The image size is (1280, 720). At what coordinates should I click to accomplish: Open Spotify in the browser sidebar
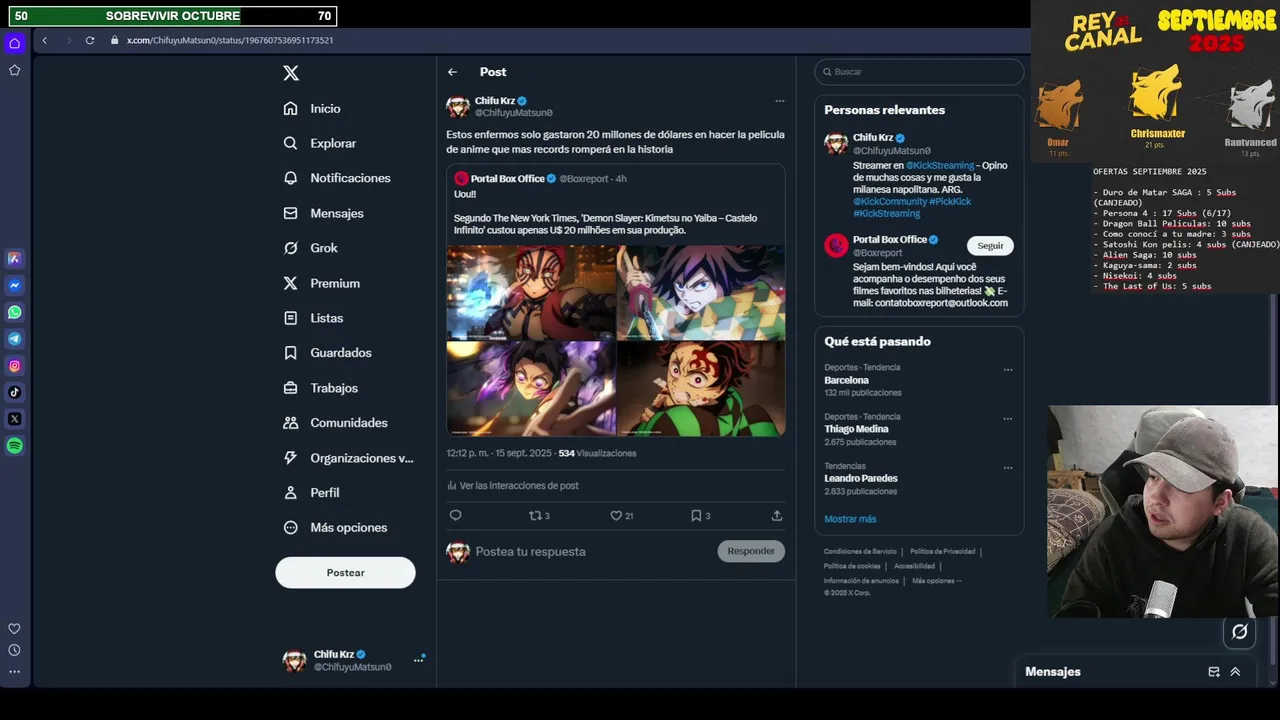coord(14,446)
